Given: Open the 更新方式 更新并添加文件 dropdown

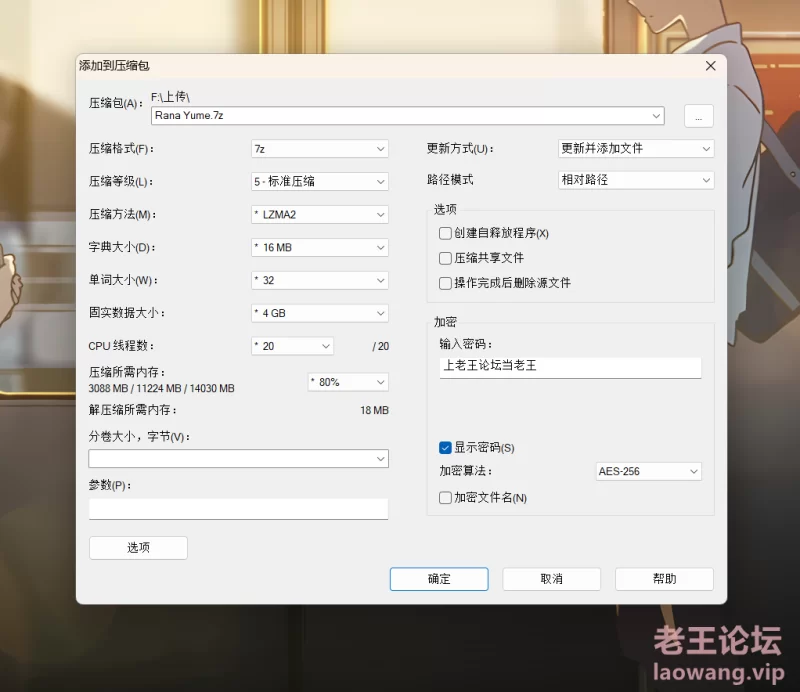Looking at the screenshot, I should tap(636, 149).
